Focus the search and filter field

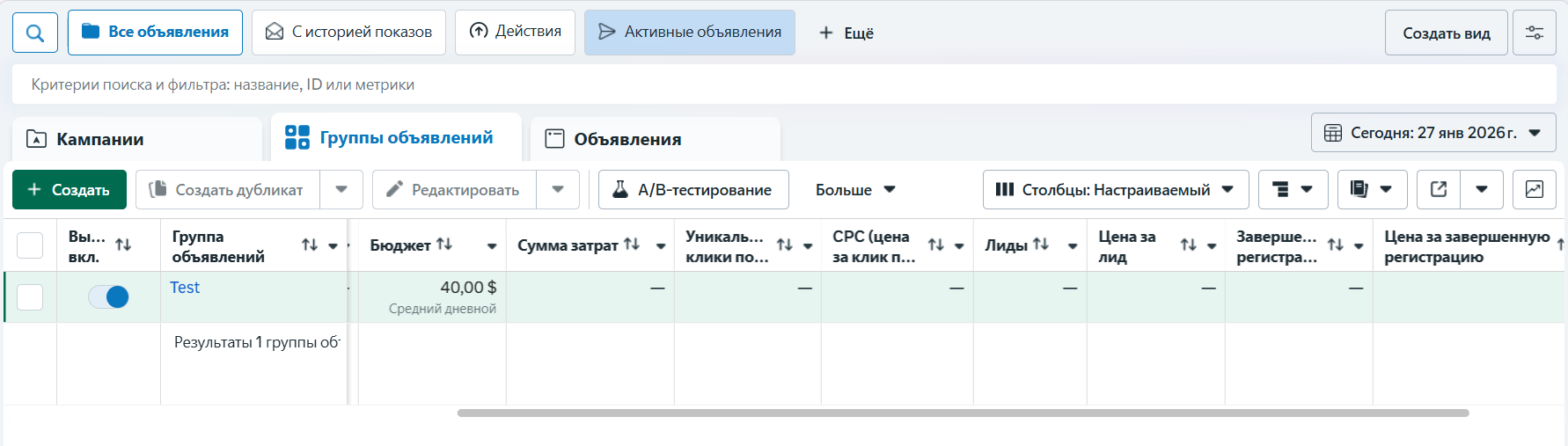(x=783, y=84)
